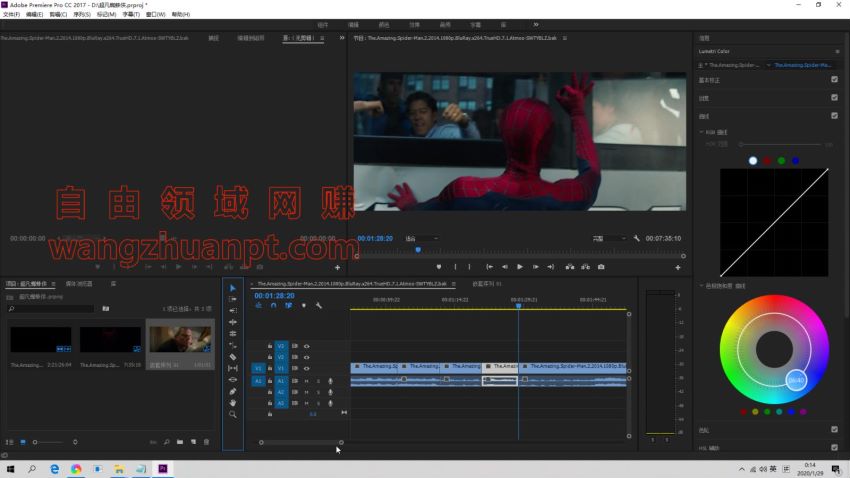
Task: Open the 剪辑(C) menu
Action: pos(58,14)
